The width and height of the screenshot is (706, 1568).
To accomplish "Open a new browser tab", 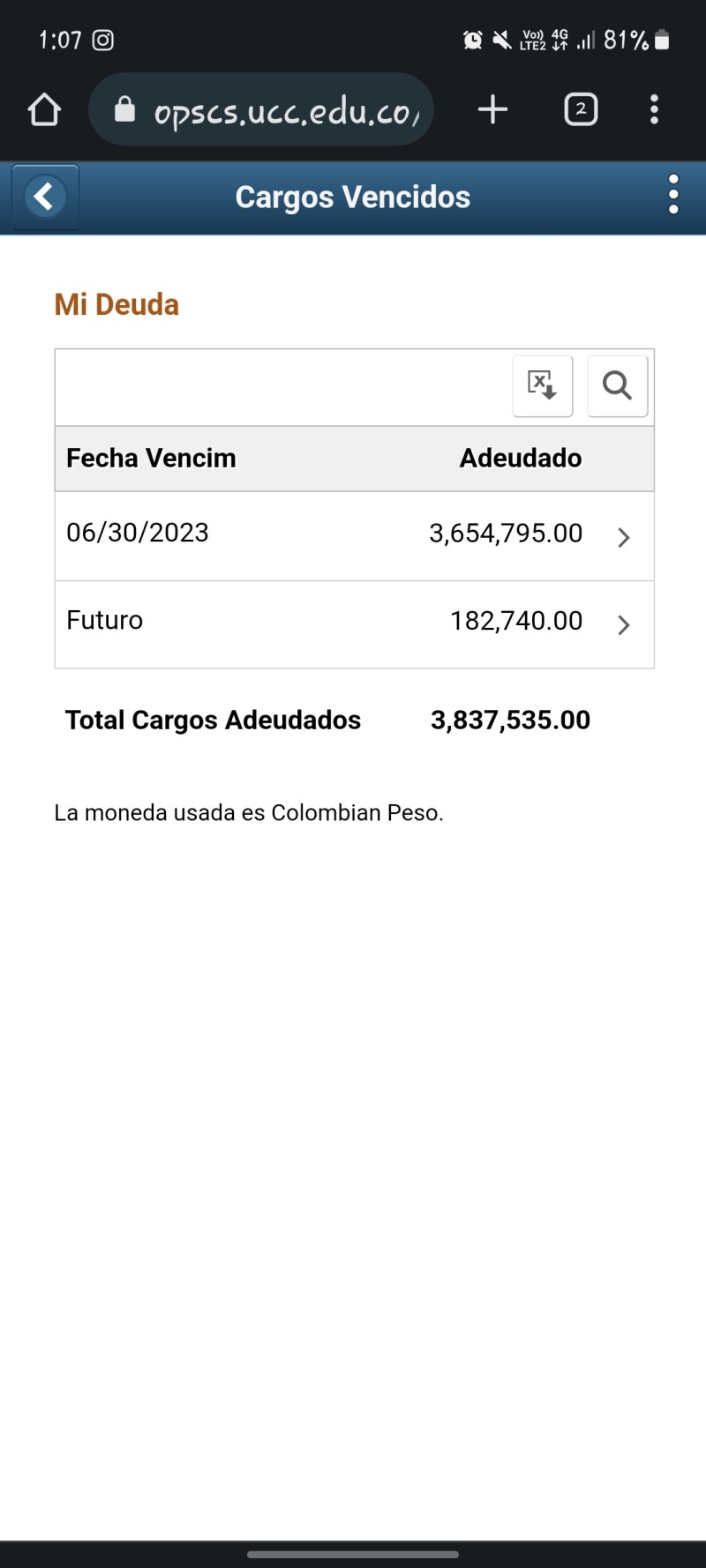I will (x=492, y=109).
